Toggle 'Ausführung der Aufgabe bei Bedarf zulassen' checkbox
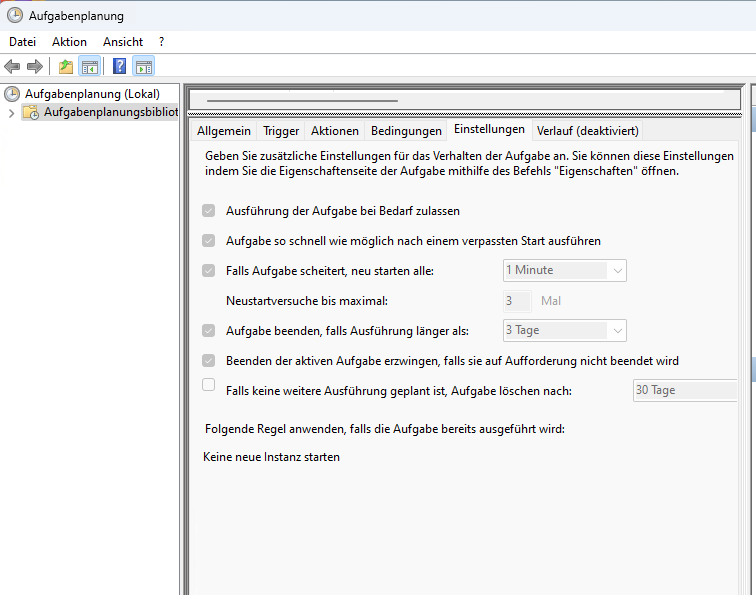This screenshot has height=595, width=756. pyautogui.click(x=208, y=211)
